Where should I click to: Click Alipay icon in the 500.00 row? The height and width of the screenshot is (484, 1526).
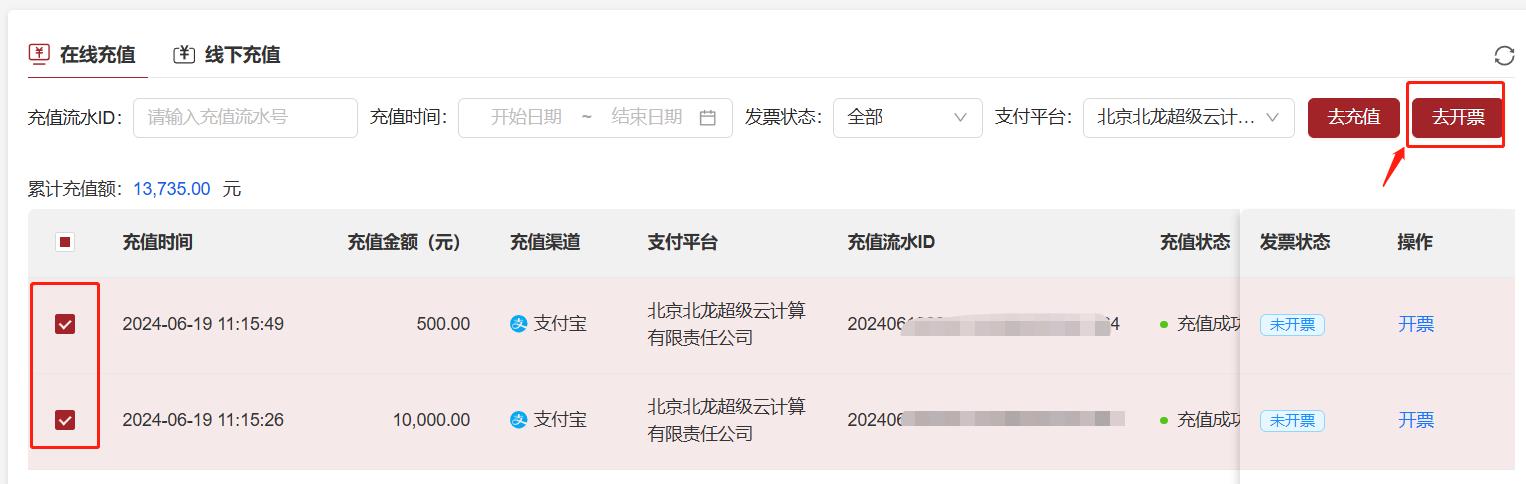518,324
